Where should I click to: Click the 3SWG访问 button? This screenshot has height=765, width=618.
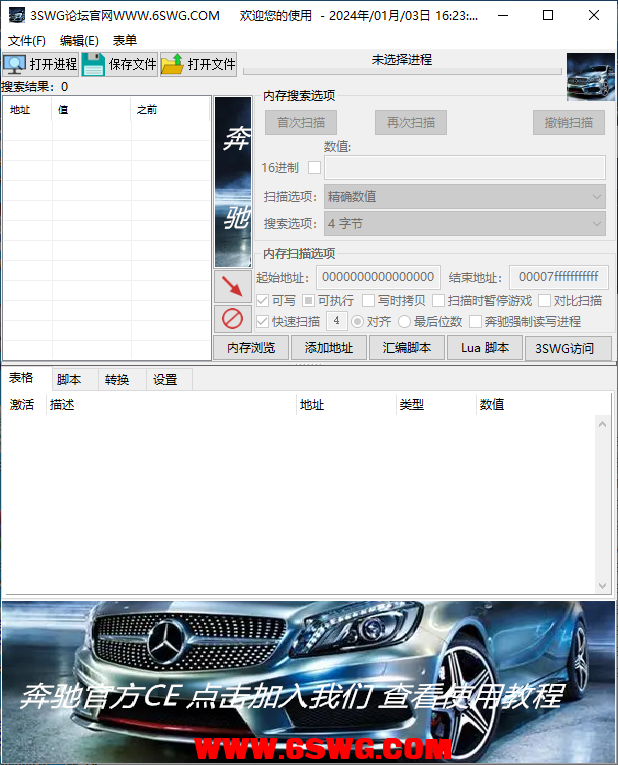point(568,348)
